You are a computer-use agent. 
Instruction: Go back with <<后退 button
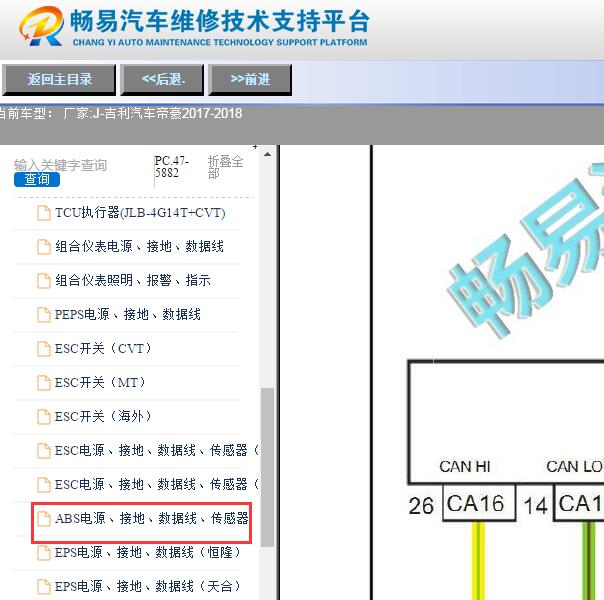(162, 80)
